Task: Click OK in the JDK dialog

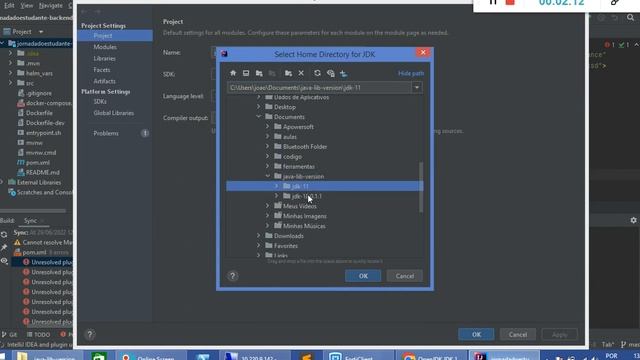Action: click(x=363, y=276)
